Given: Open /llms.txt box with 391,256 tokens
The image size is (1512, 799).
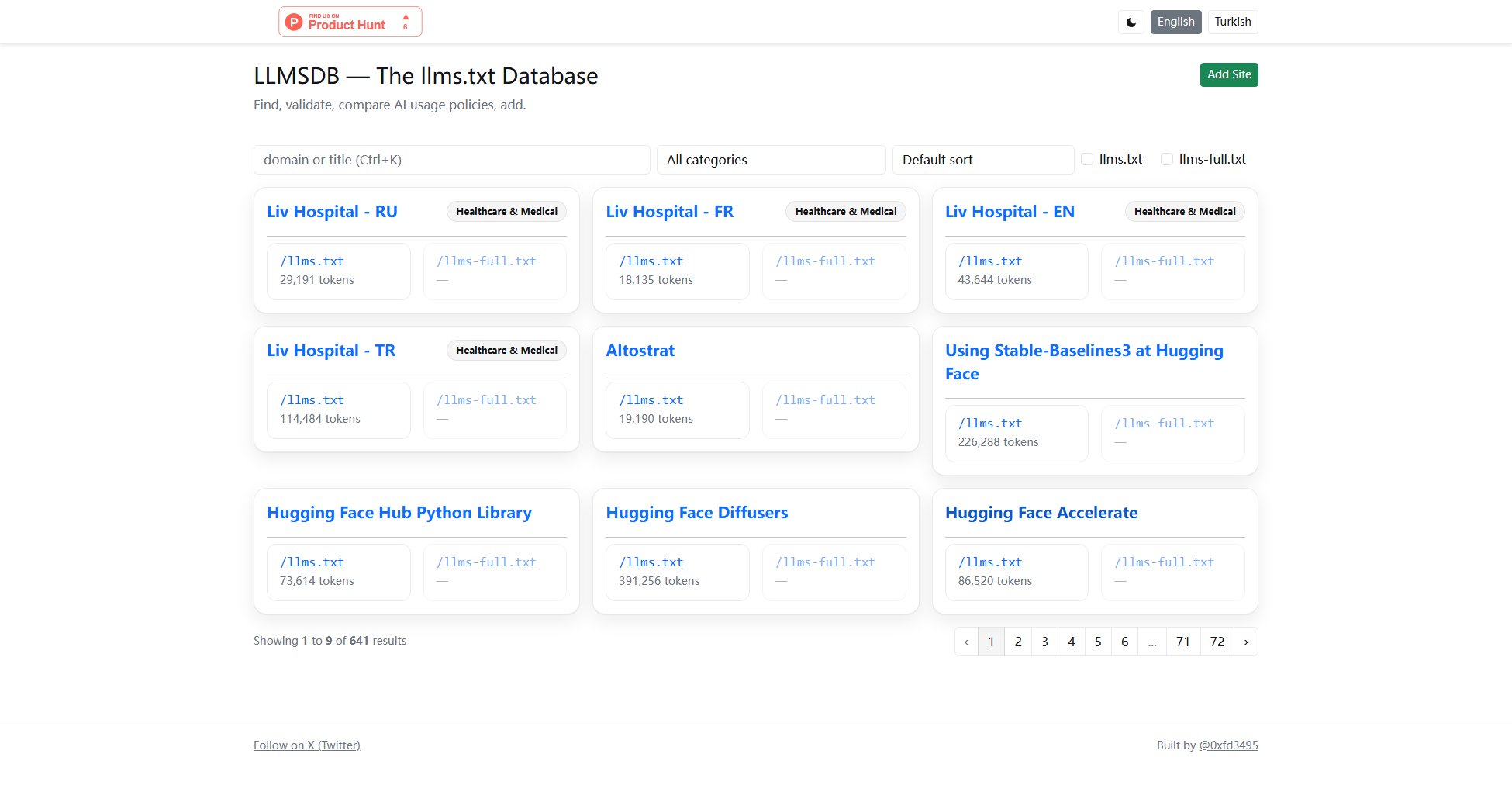Looking at the screenshot, I should coord(678,572).
